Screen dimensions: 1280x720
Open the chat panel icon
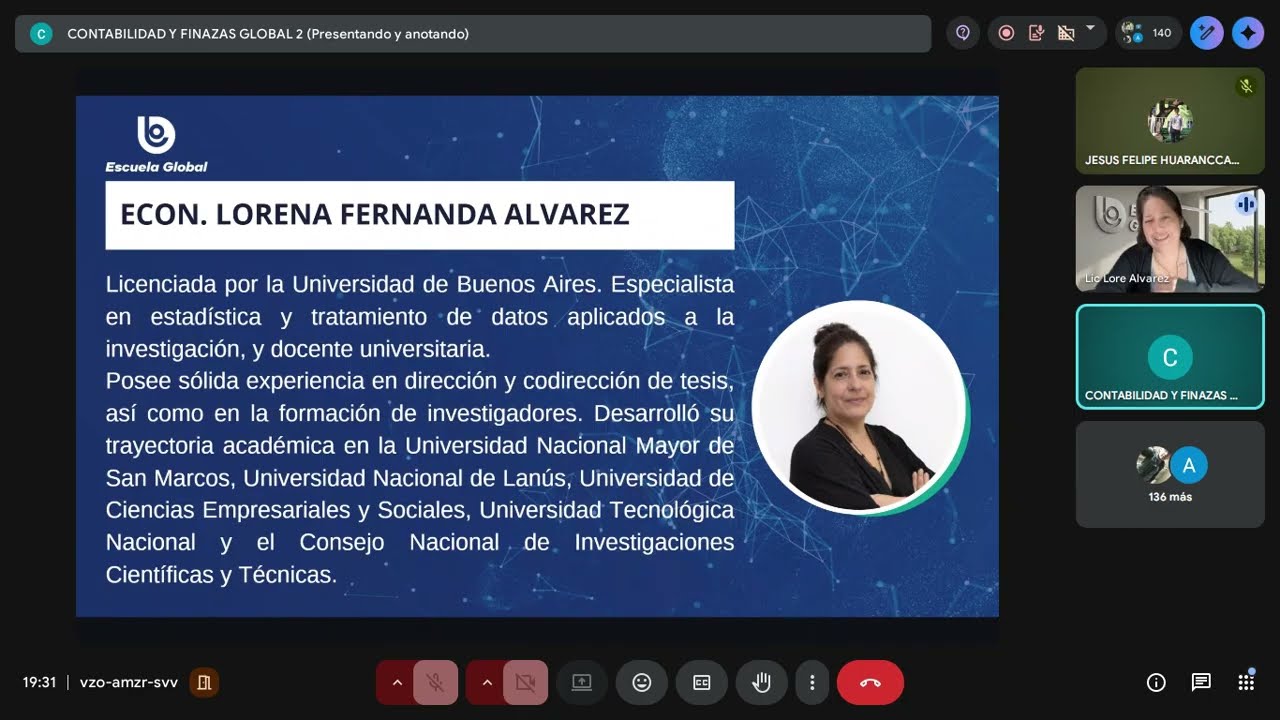(x=1201, y=683)
